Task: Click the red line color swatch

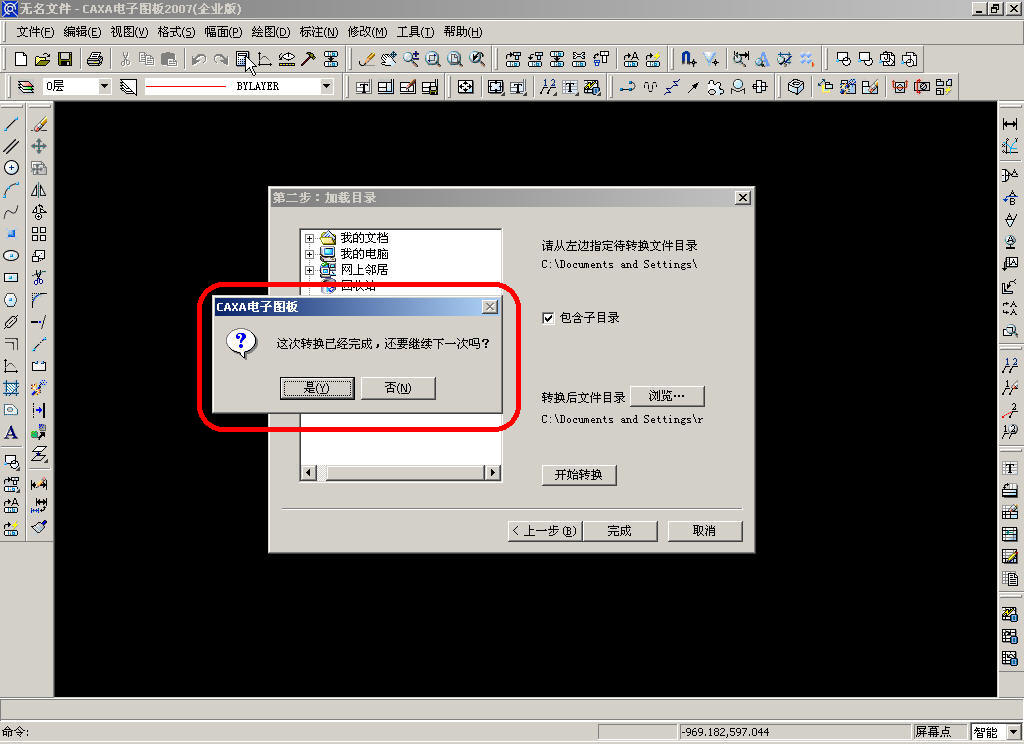Action: coord(185,86)
